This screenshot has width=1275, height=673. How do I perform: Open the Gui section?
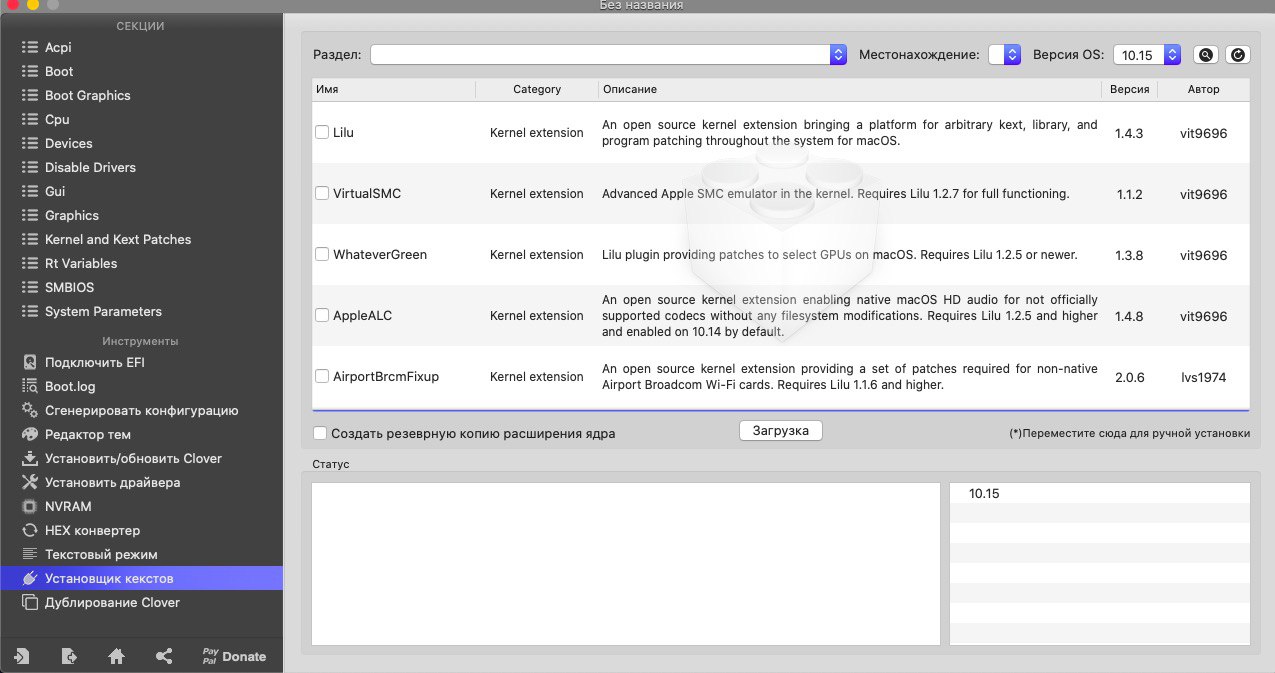tap(55, 191)
